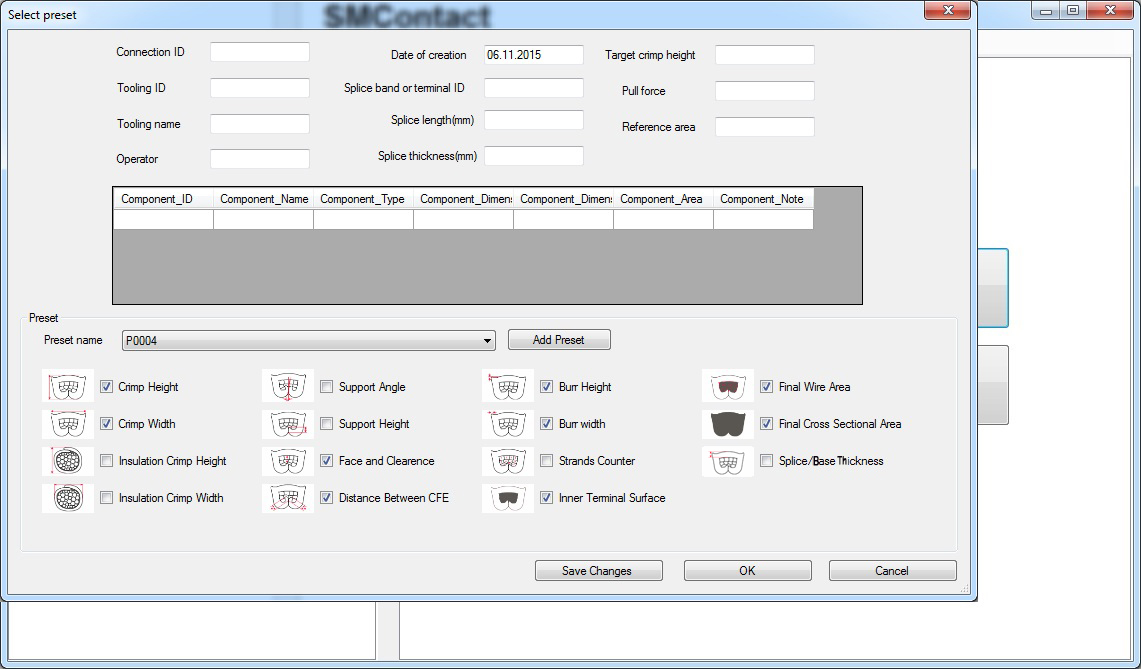Click the Crimp Height diagram icon
Screen dimensions: 1141x669
pyautogui.click(x=68, y=387)
